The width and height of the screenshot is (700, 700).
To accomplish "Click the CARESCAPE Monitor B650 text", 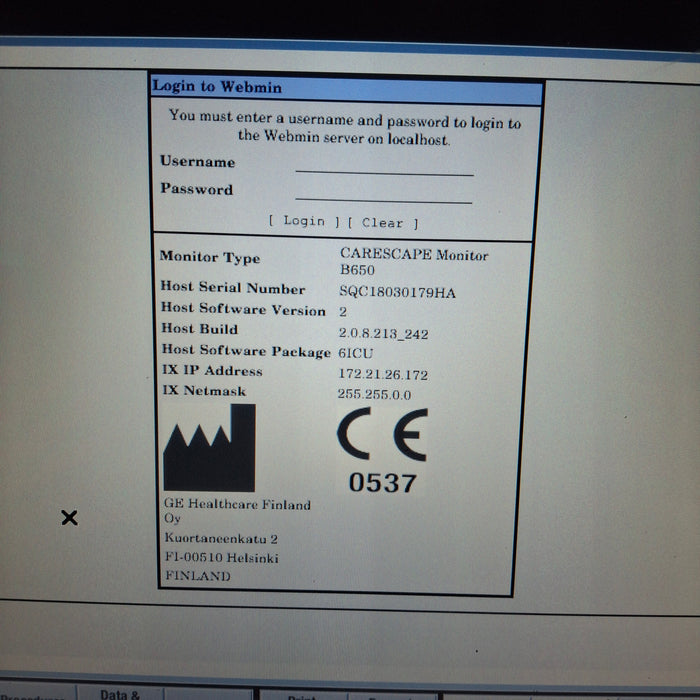I will pyautogui.click(x=413, y=262).
